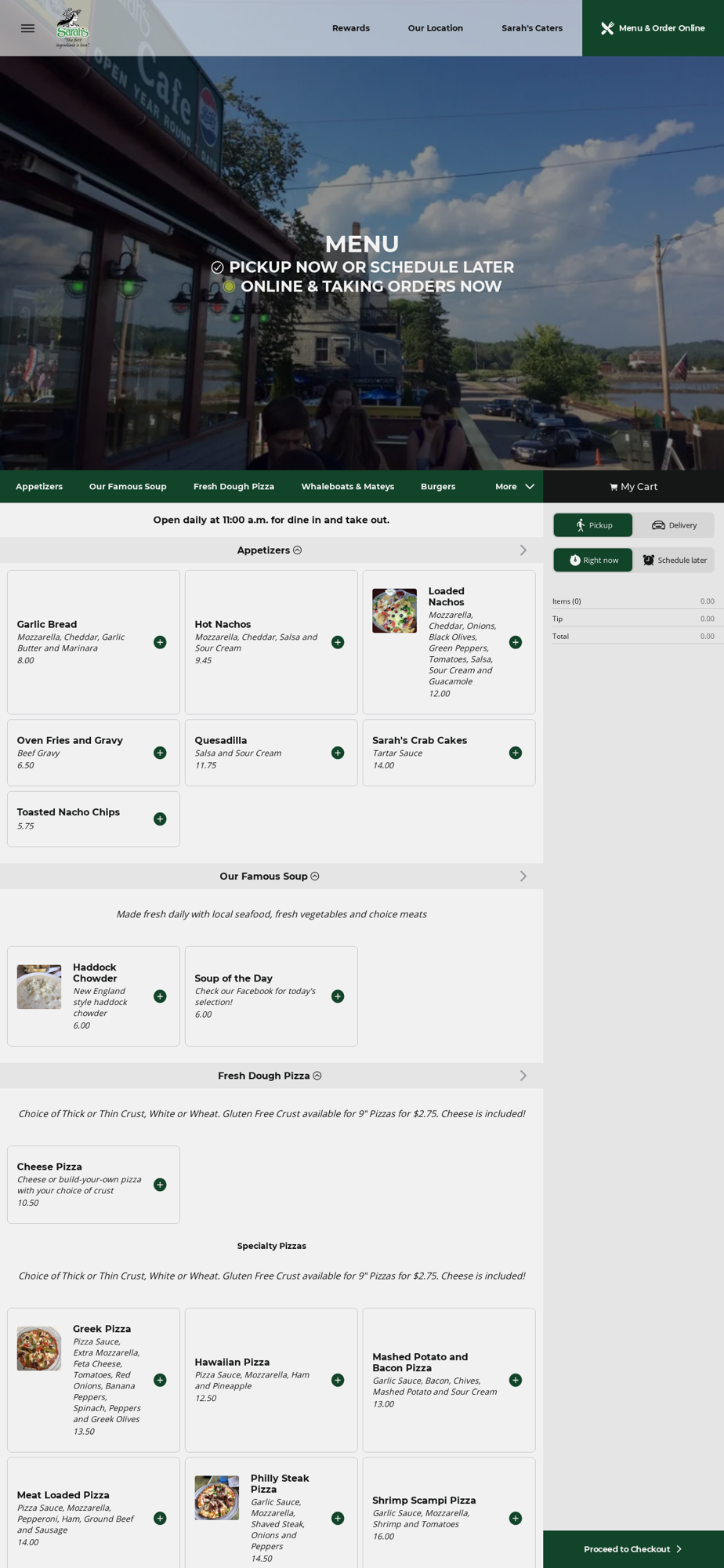Add Hot Nachos to cart
This screenshot has height=1568, width=724.
pos(338,642)
